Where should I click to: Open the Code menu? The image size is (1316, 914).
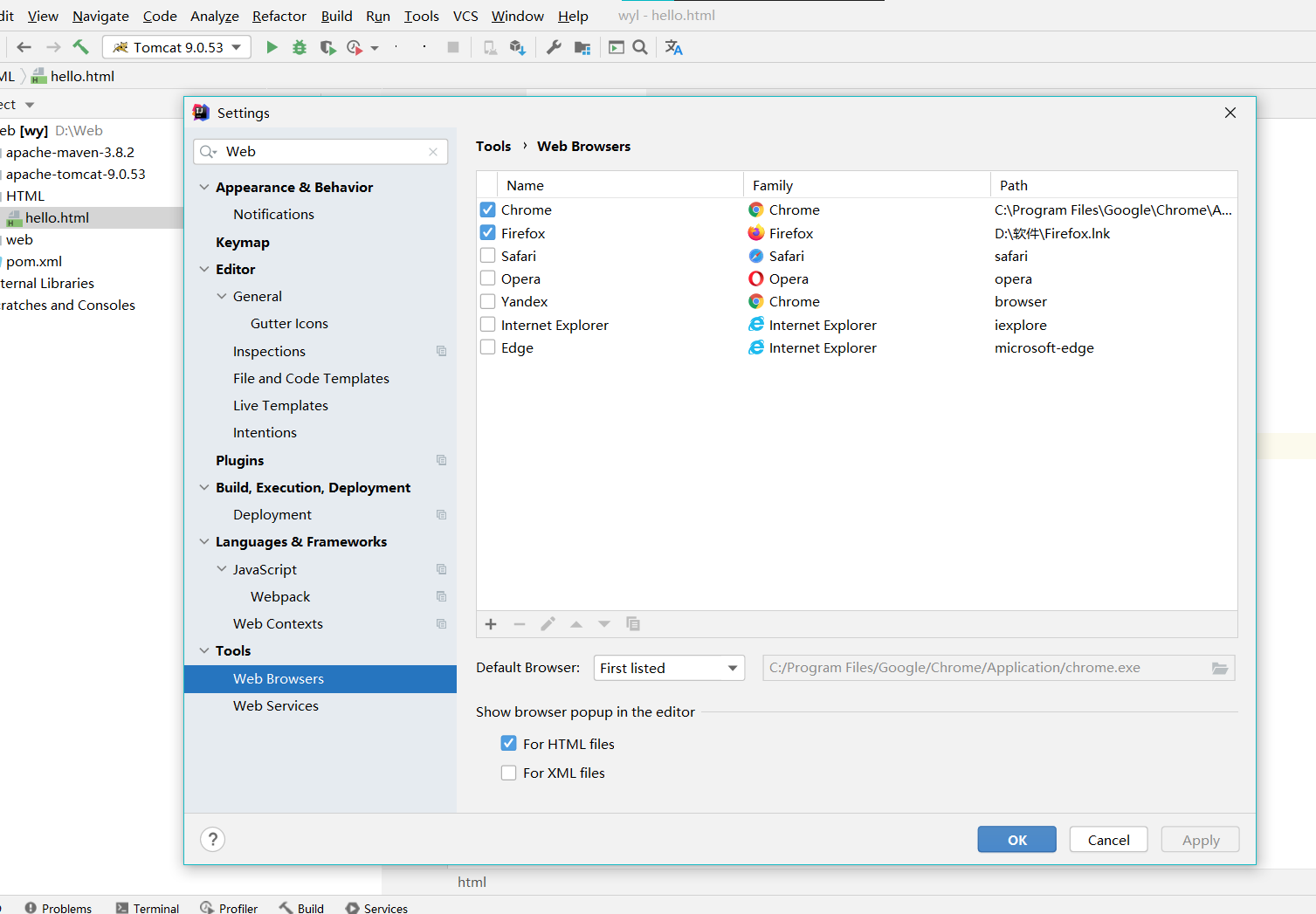160,16
